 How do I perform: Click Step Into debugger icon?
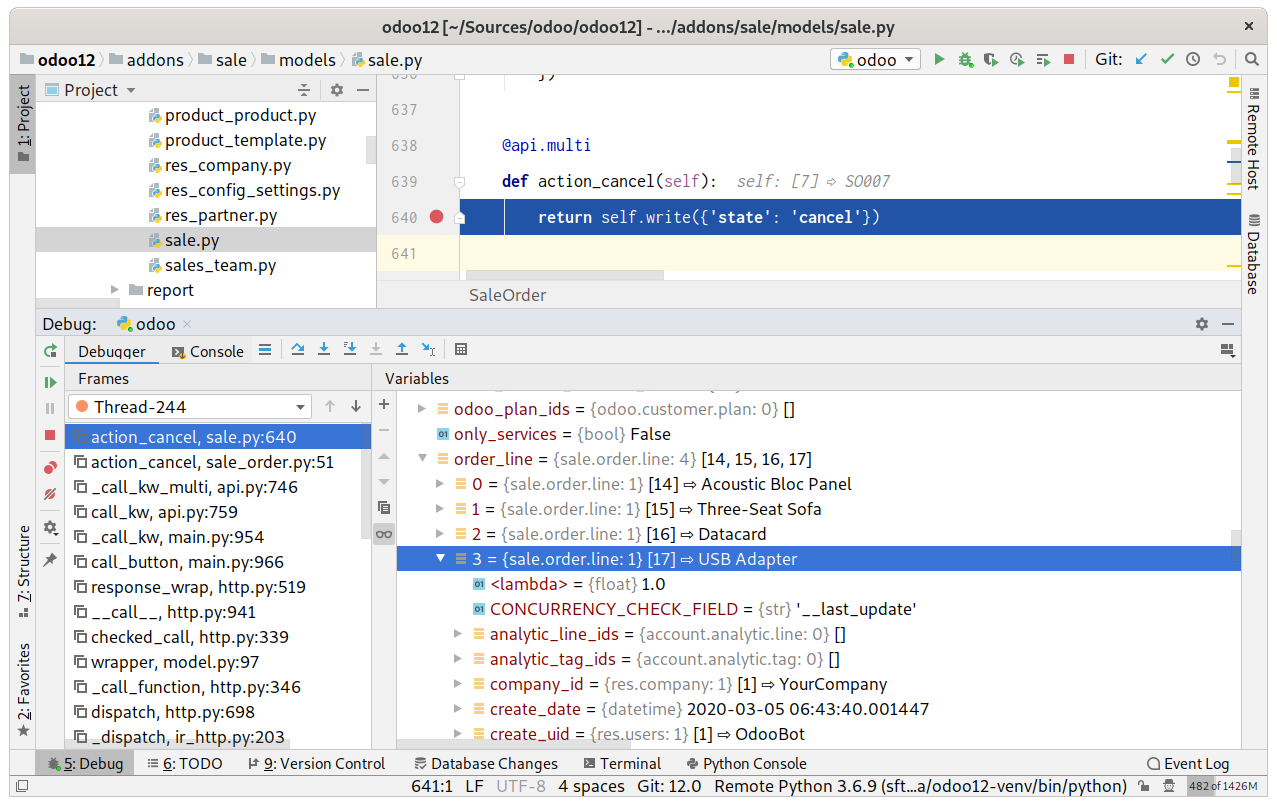(x=324, y=349)
